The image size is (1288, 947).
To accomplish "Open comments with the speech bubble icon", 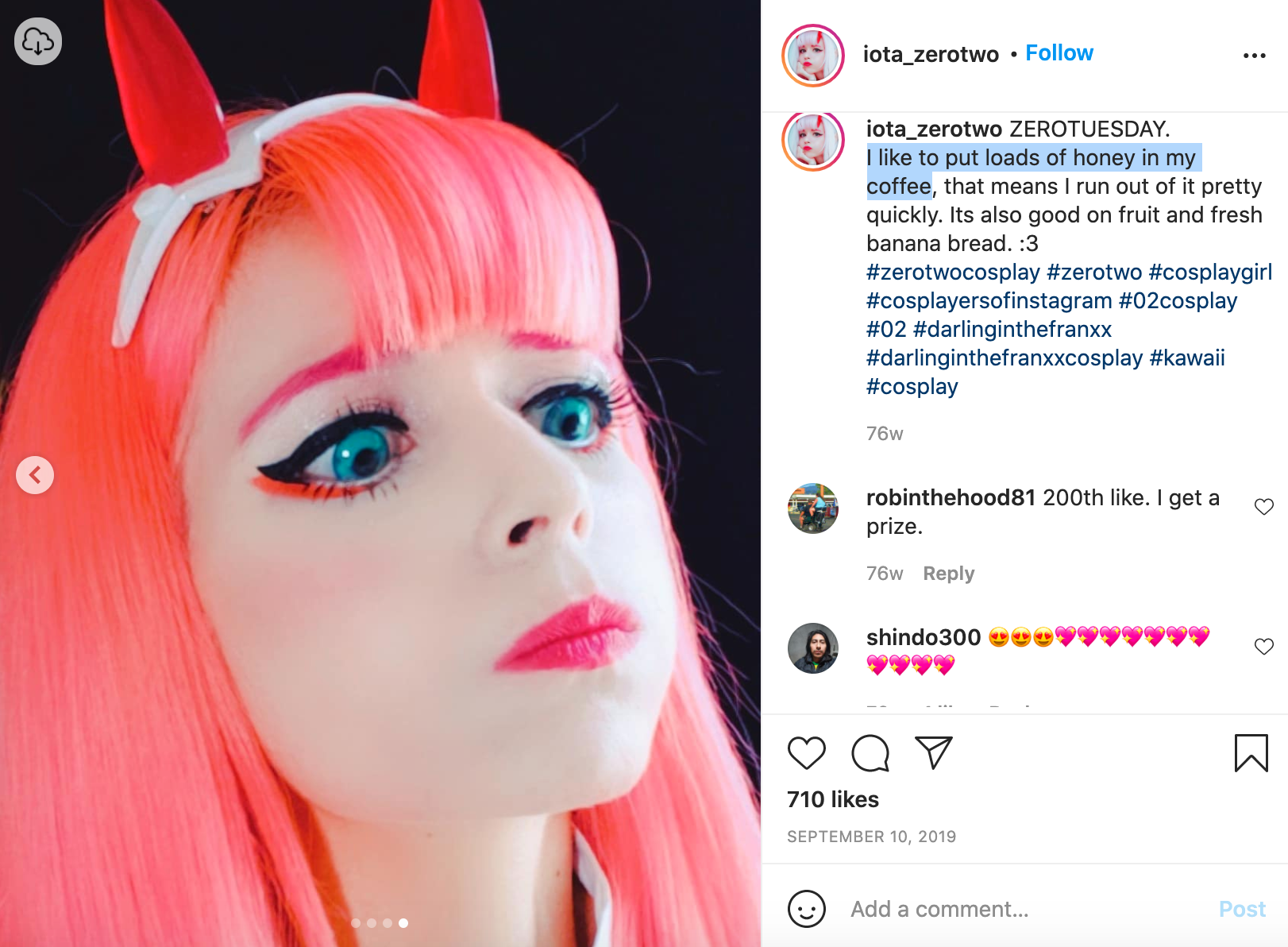I will [870, 753].
